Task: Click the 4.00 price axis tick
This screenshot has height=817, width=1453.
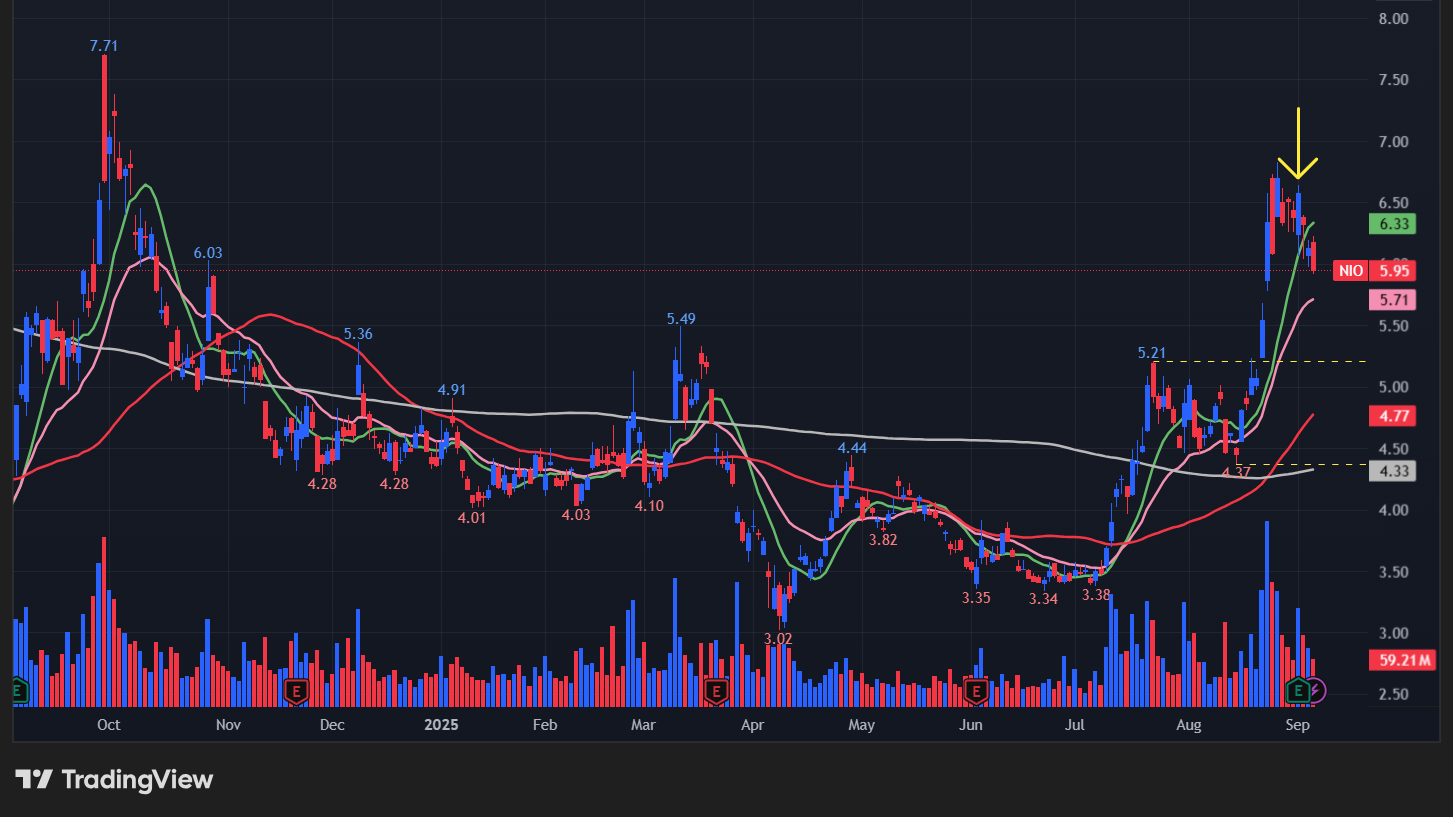Action: [1393, 511]
